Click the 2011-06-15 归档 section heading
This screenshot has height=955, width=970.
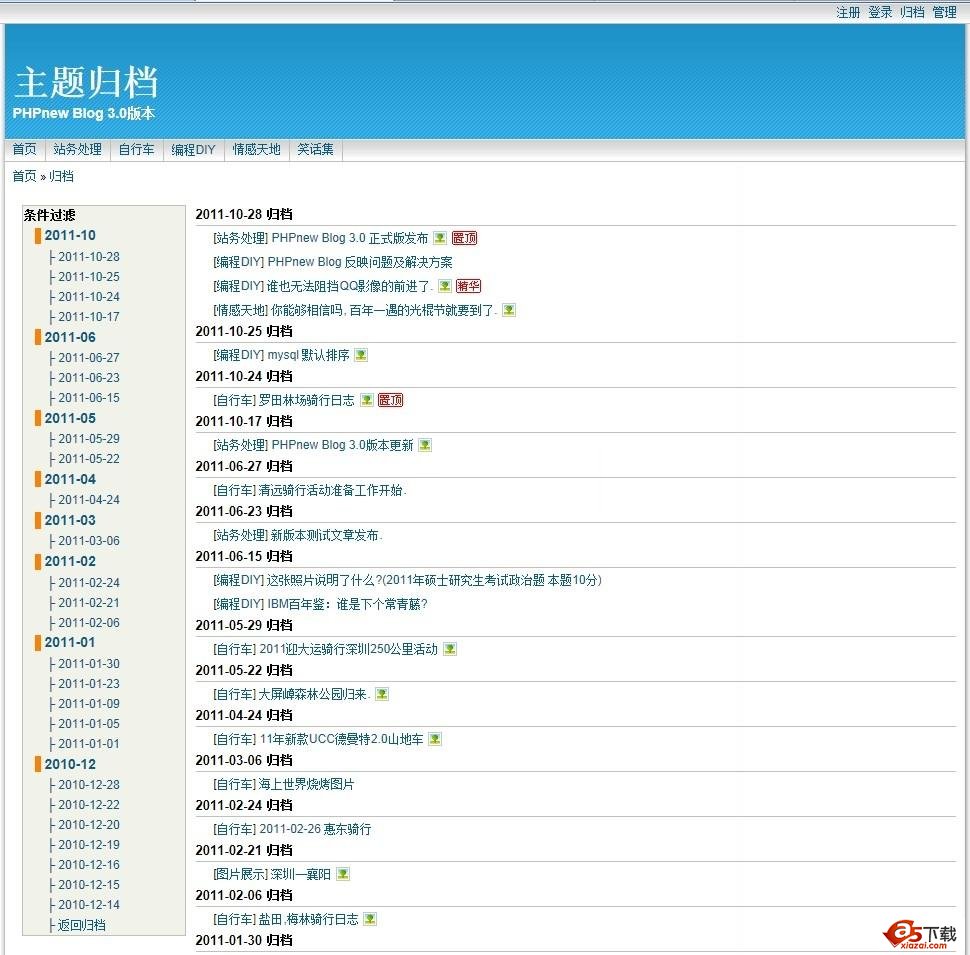244,556
